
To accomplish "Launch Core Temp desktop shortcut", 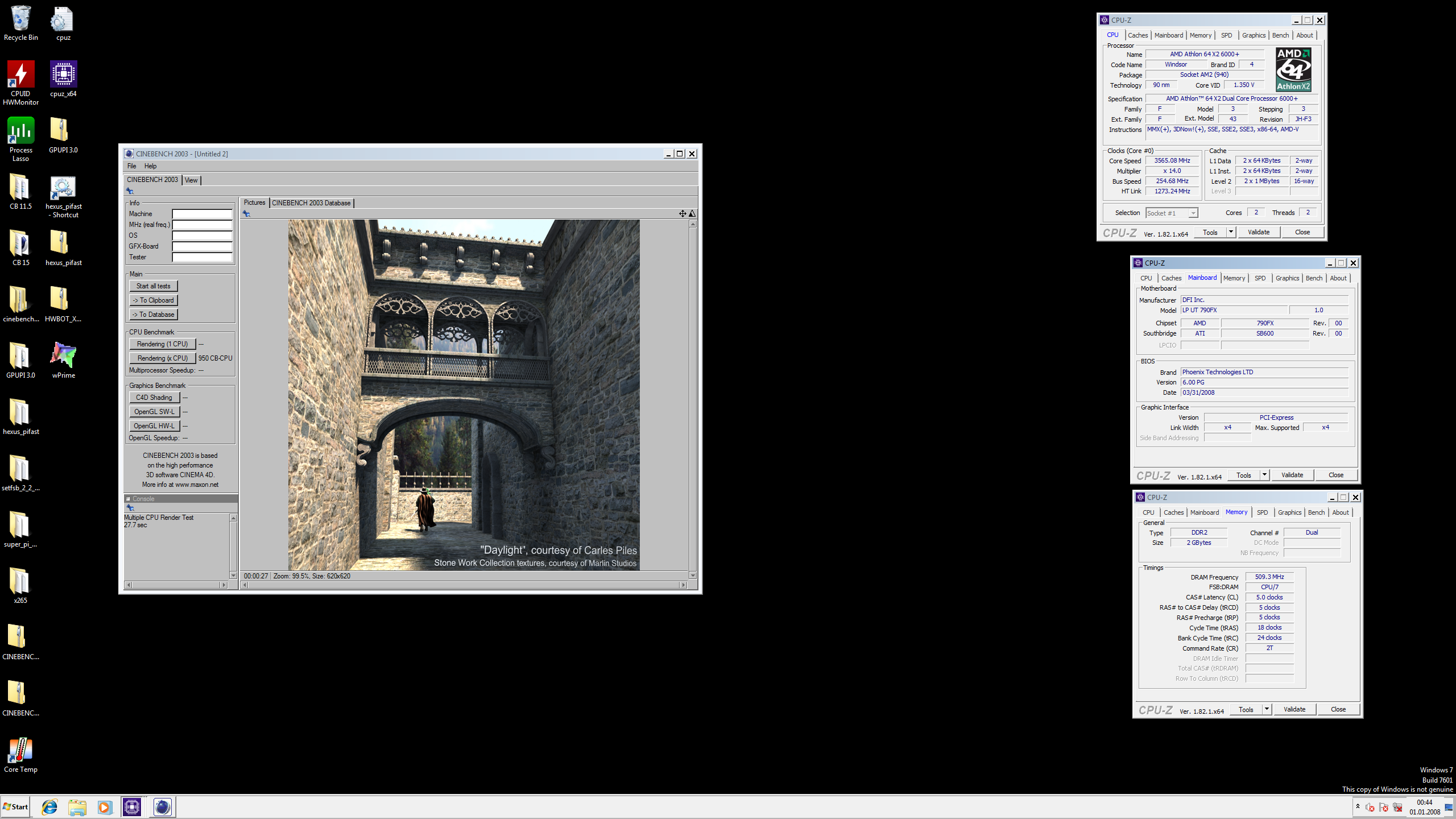I will 21,755.
